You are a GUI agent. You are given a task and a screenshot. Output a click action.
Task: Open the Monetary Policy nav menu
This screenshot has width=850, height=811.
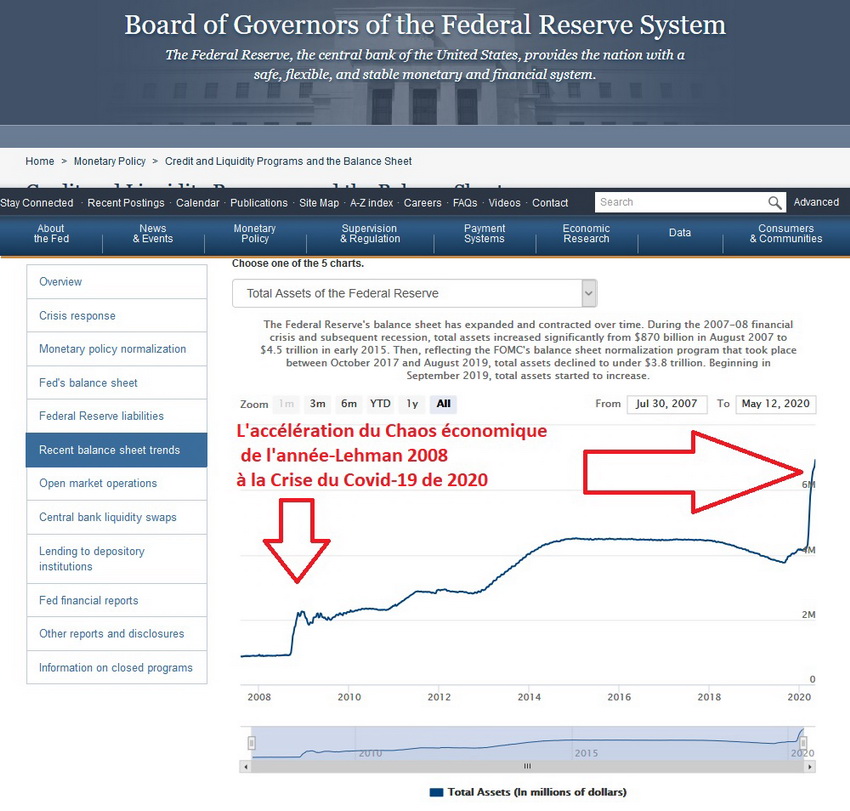point(255,234)
